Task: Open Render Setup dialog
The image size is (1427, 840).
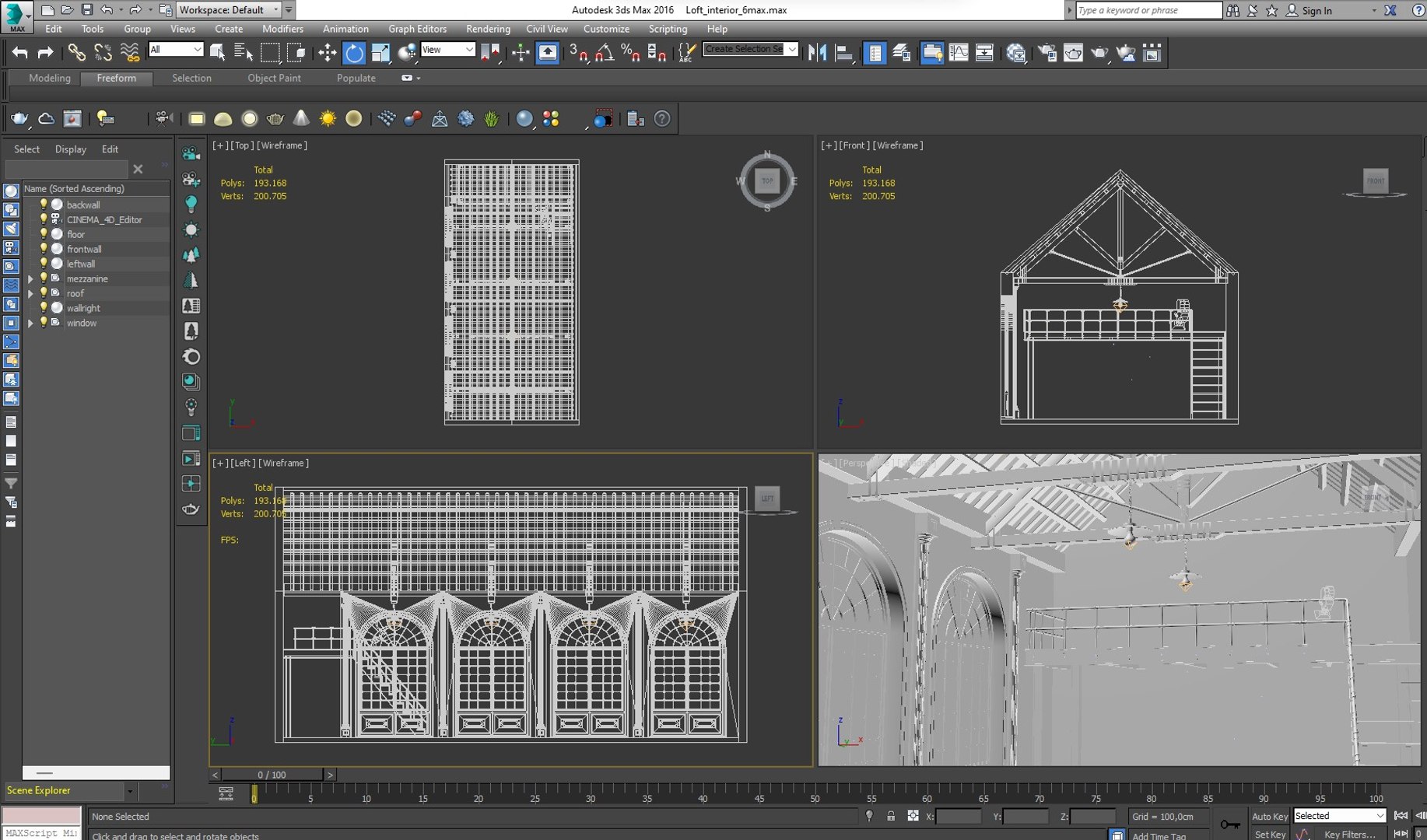Action: coord(1047,53)
